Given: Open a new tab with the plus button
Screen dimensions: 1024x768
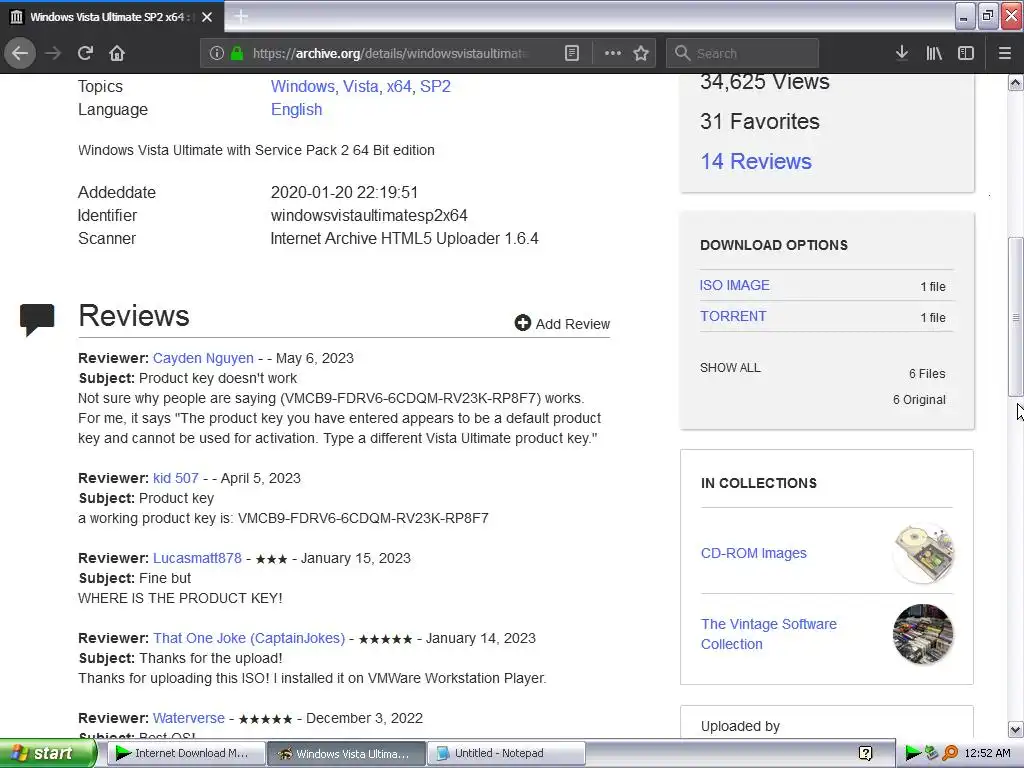Looking at the screenshot, I should [240, 16].
